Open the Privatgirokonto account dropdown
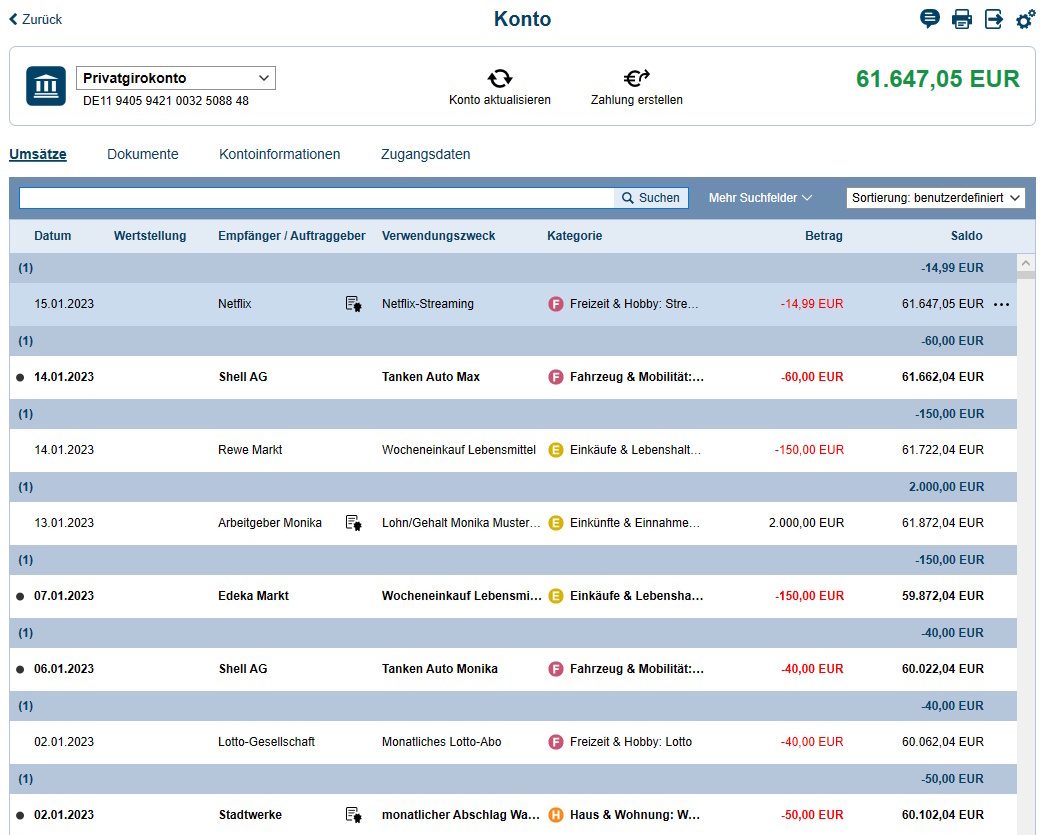The width and height of the screenshot is (1043, 835). click(176, 78)
